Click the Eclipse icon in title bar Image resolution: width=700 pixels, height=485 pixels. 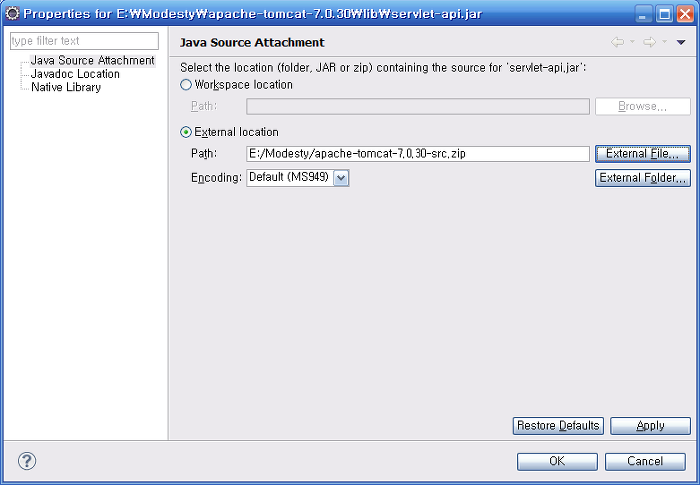point(12,13)
